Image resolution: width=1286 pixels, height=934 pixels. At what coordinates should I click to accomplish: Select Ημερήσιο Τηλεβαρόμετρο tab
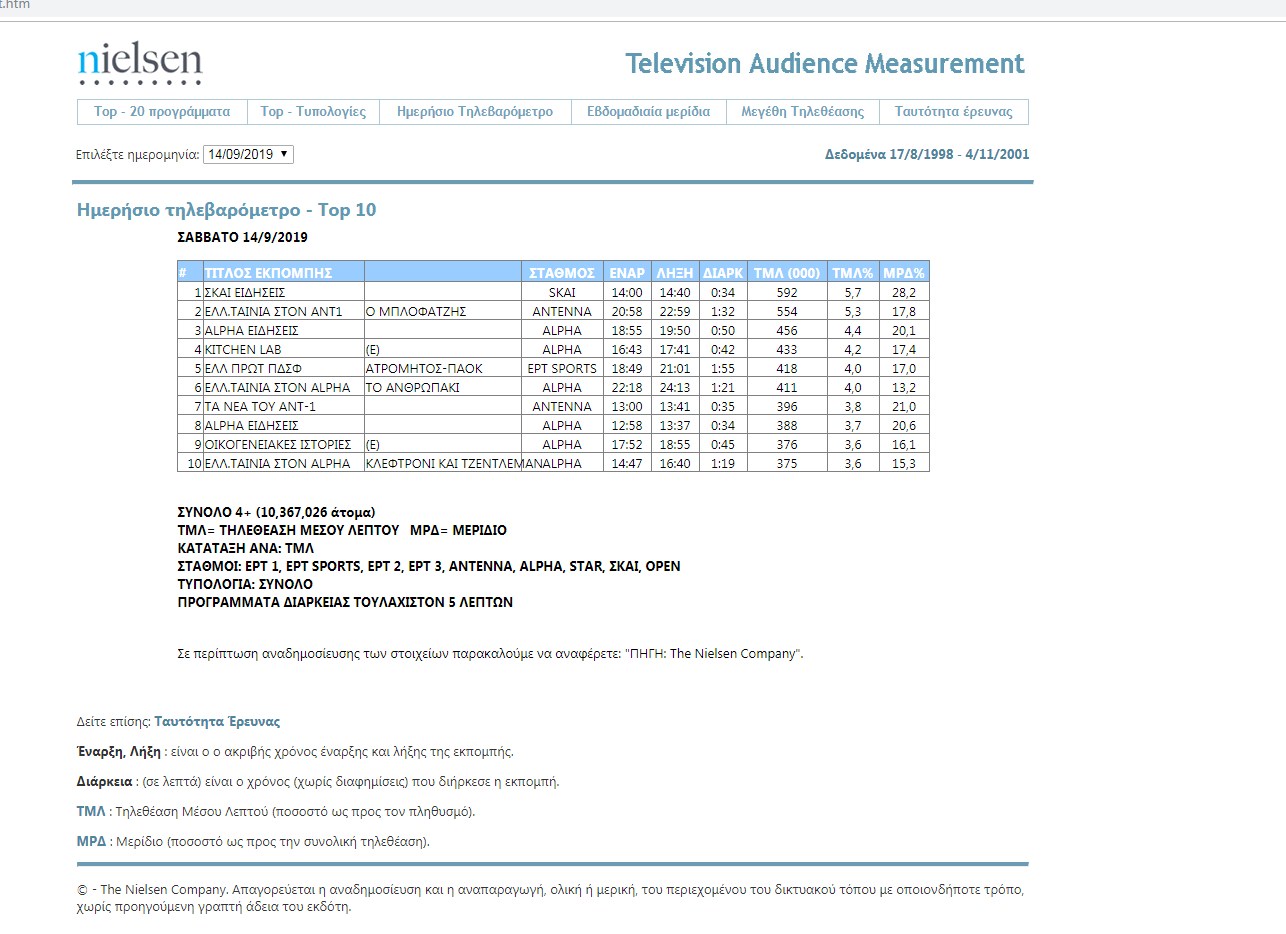click(x=474, y=112)
